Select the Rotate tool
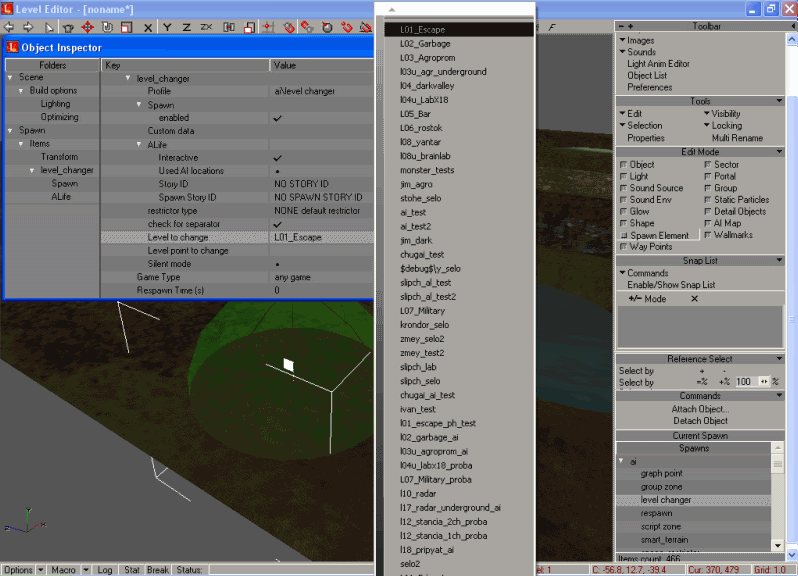The image size is (798, 576). tap(107, 27)
